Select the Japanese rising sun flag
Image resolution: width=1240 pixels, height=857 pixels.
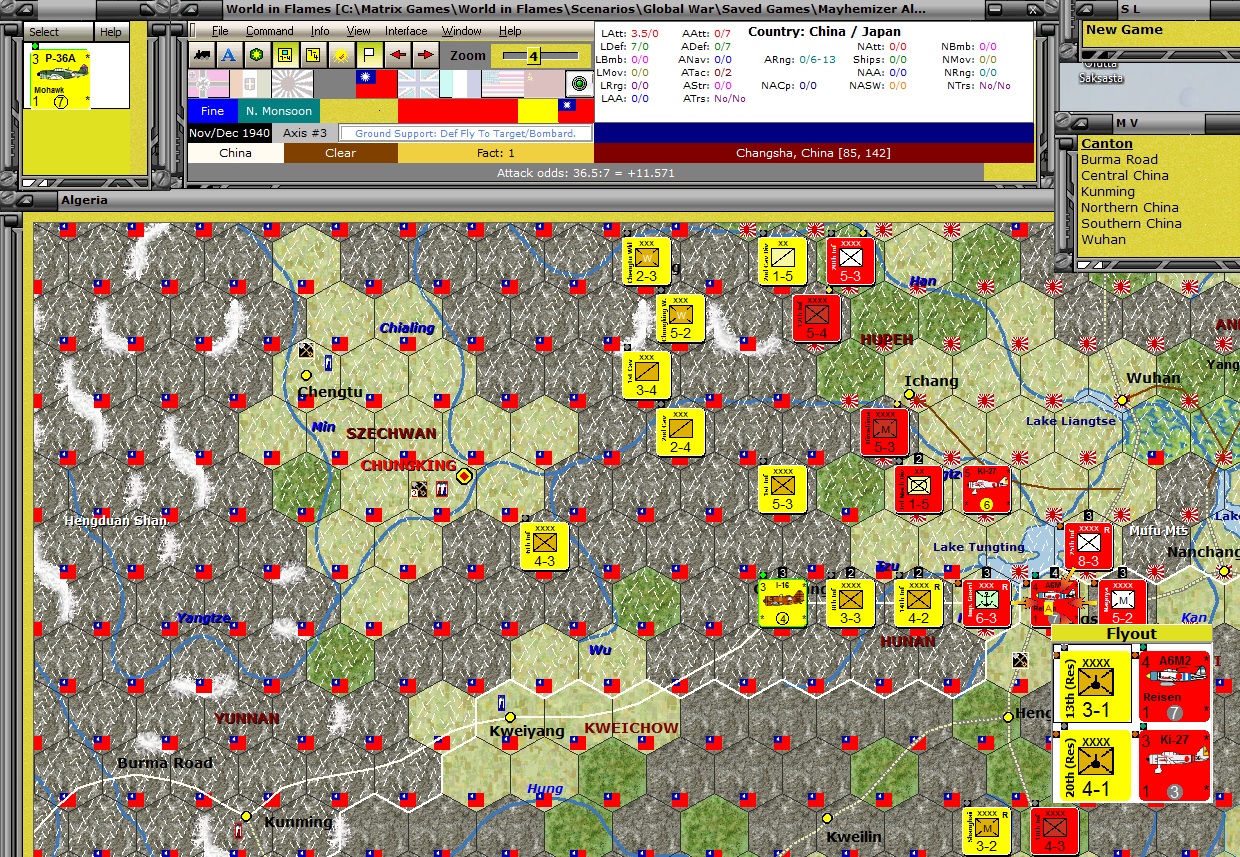(x=292, y=83)
